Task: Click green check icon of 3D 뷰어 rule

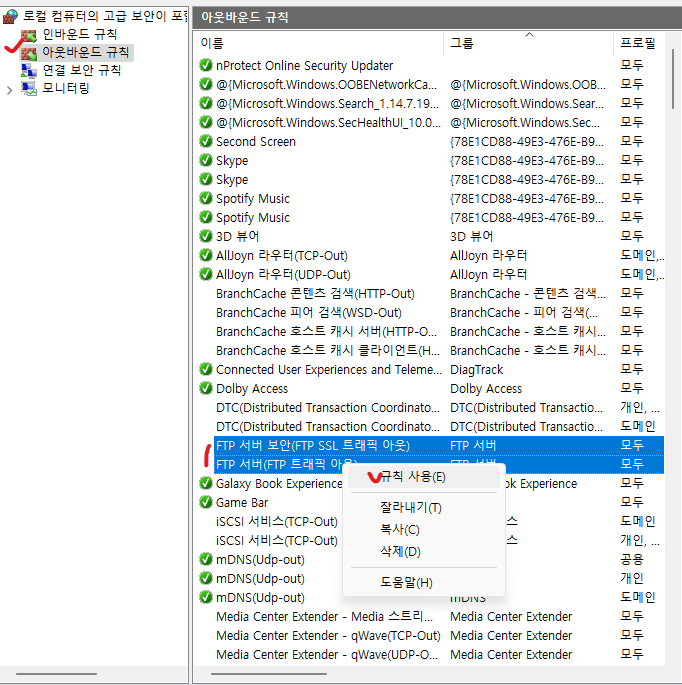Action: point(205,236)
